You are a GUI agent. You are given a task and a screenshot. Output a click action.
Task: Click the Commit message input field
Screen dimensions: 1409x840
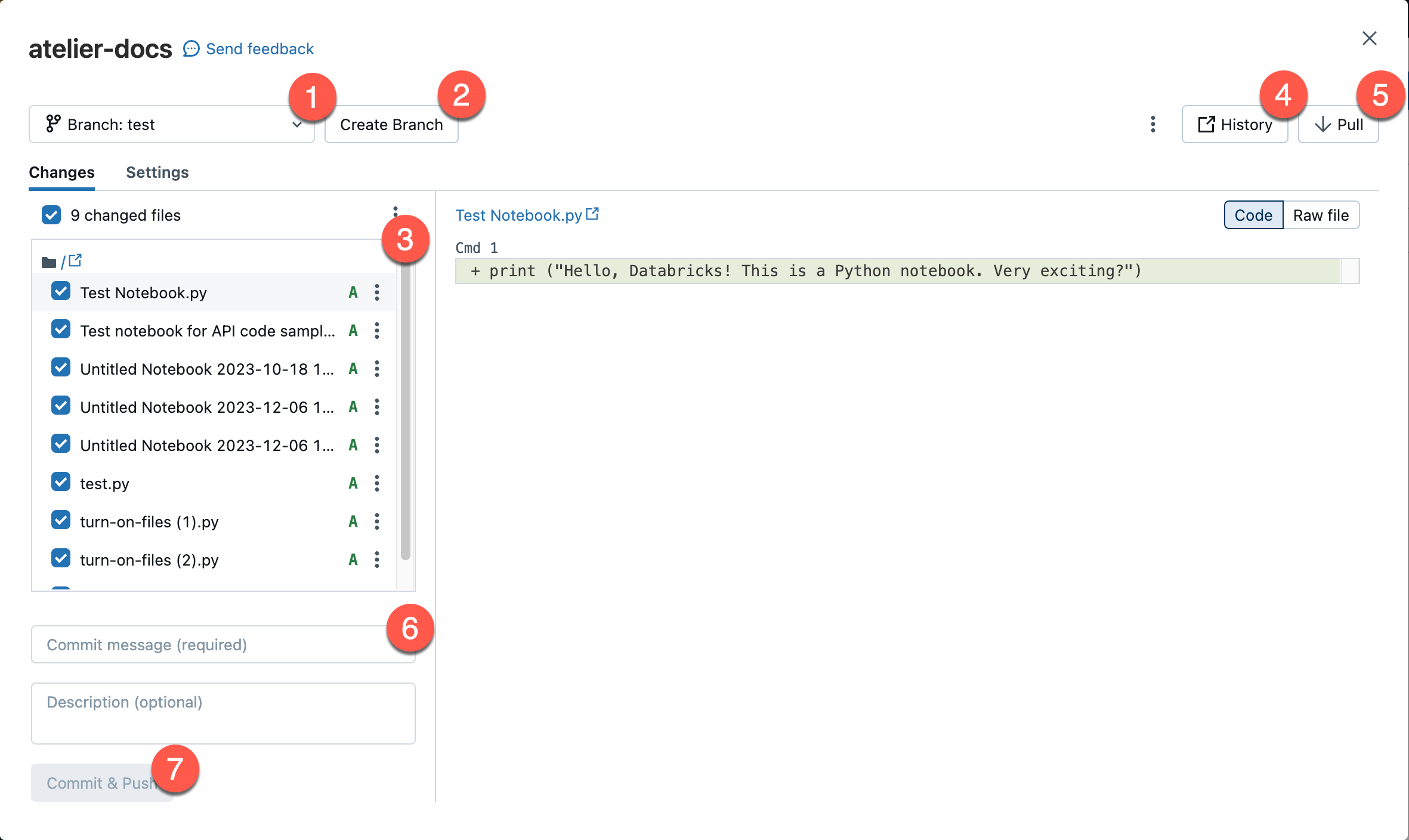223,644
